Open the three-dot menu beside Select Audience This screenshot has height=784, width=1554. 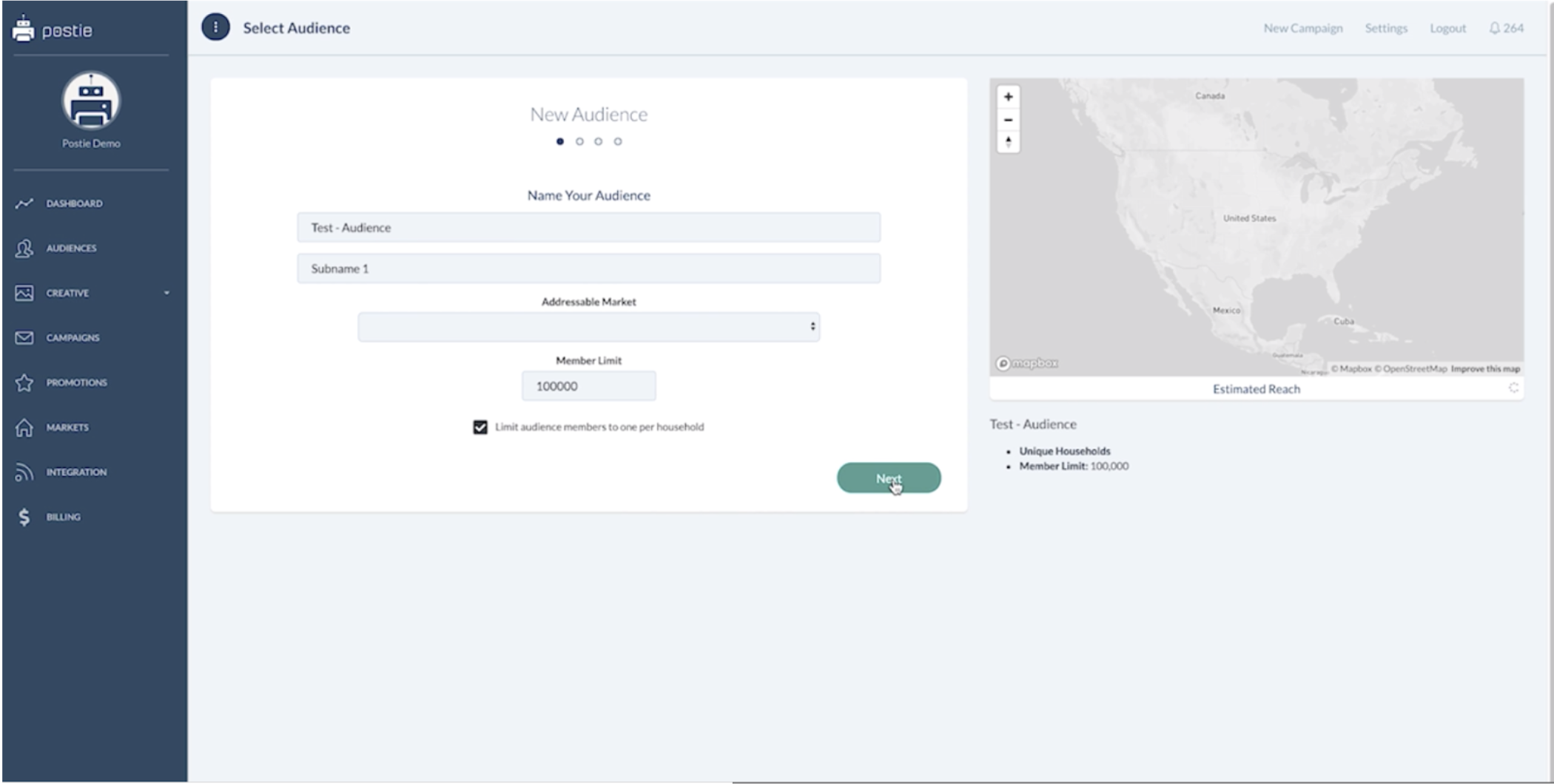[215, 28]
